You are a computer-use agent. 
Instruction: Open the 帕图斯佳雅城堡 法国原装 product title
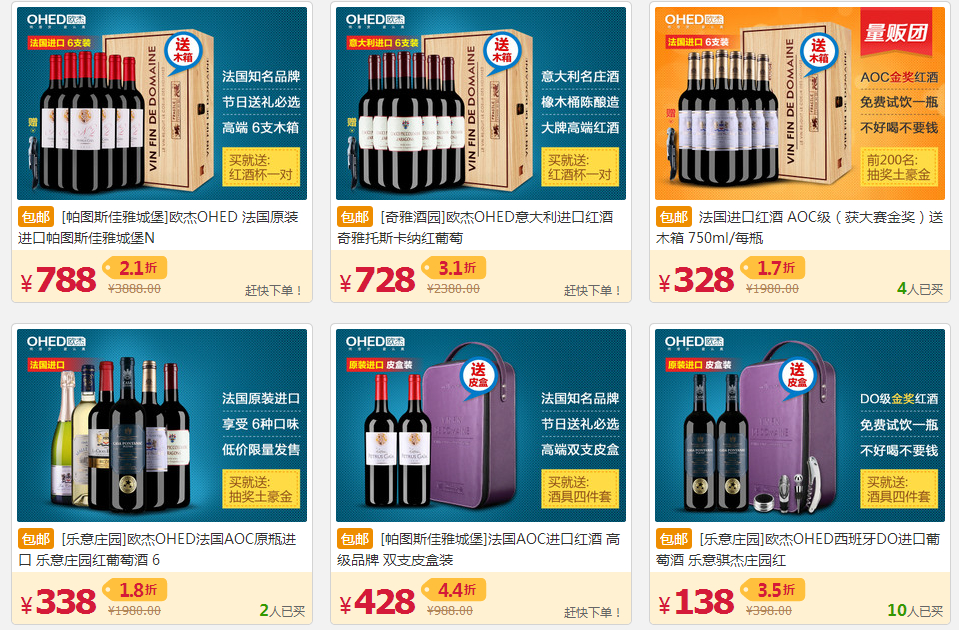(x=158, y=228)
